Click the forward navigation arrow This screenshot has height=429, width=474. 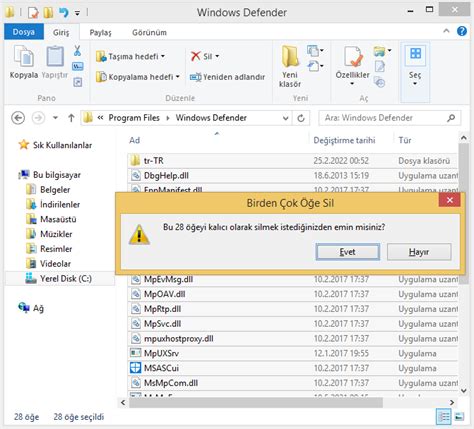click(x=38, y=118)
